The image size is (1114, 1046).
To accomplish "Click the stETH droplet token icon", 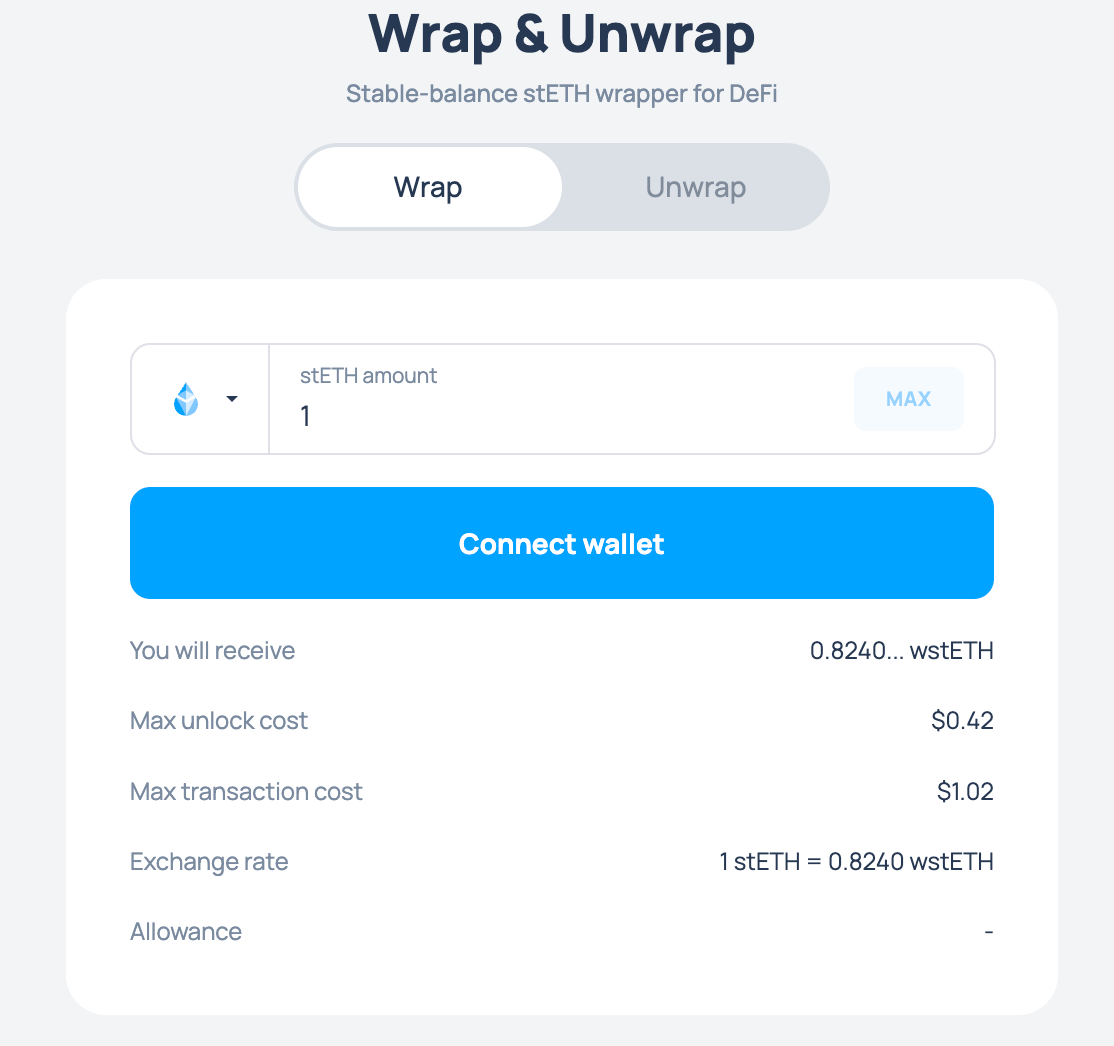I will click(186, 399).
